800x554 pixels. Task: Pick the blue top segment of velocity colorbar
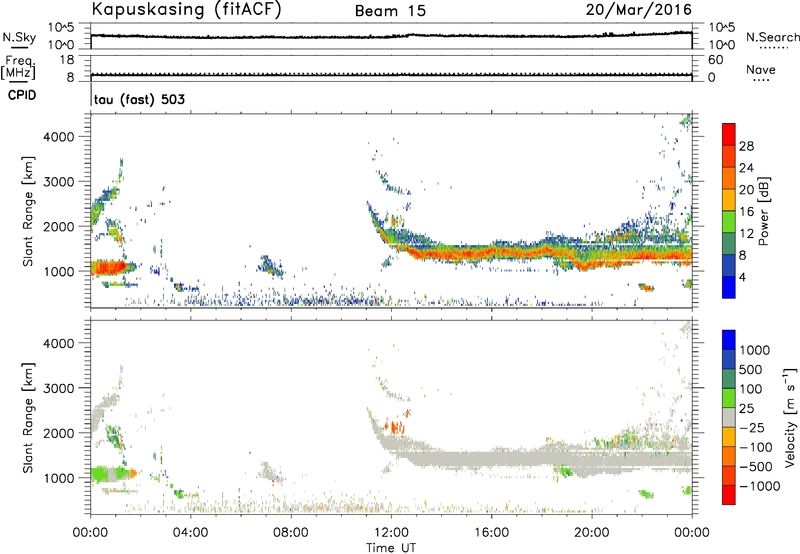pos(729,340)
